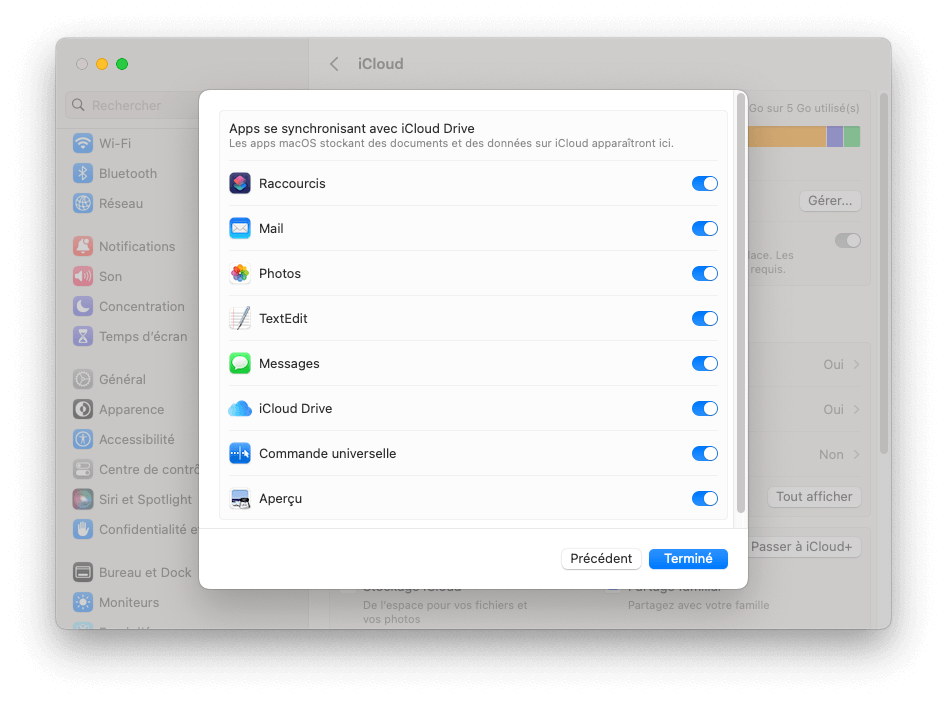Click the Bureau et Dock icon
The width and height of the screenshot is (947, 703).
pyautogui.click(x=83, y=573)
